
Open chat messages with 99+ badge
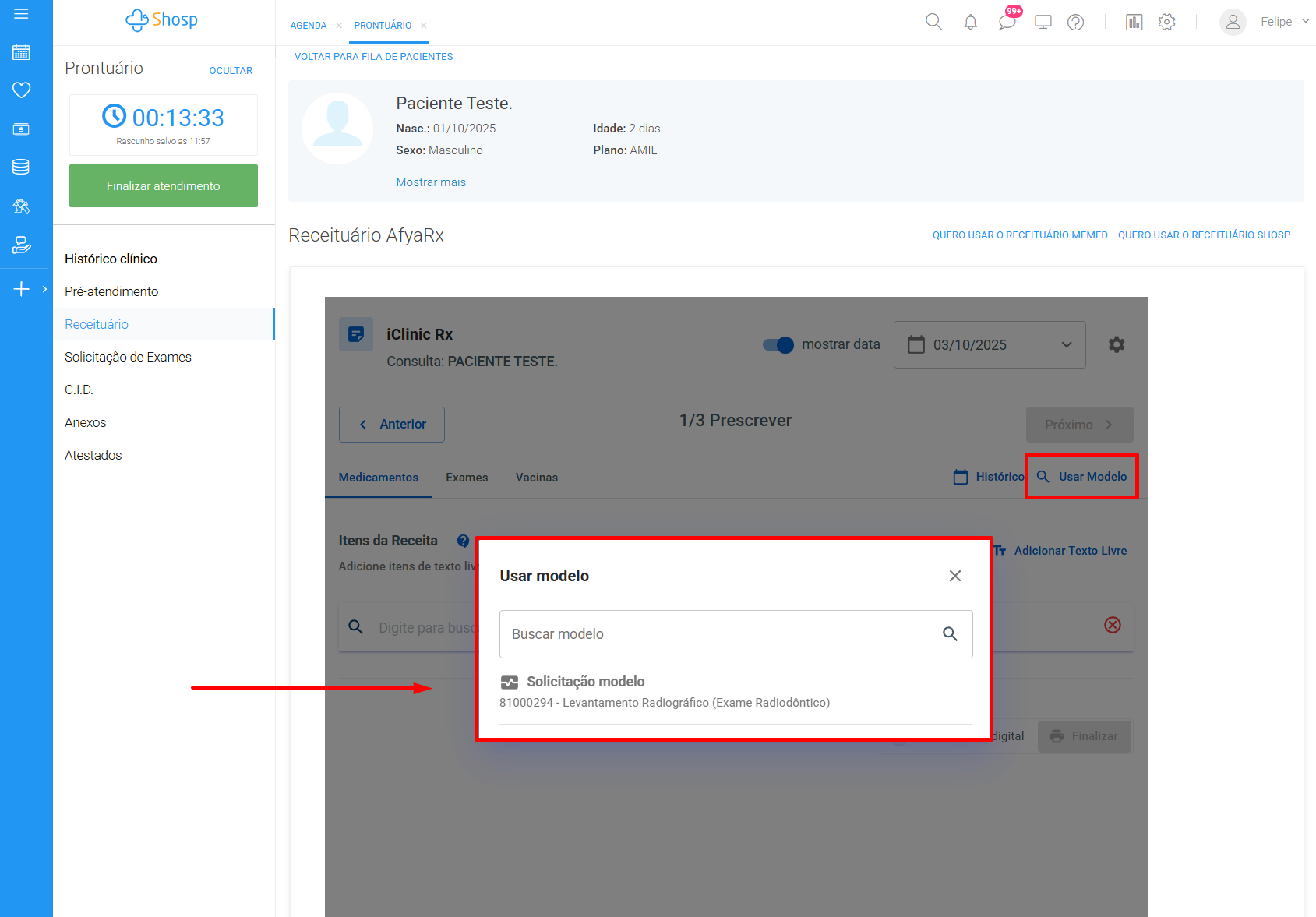point(1007,21)
